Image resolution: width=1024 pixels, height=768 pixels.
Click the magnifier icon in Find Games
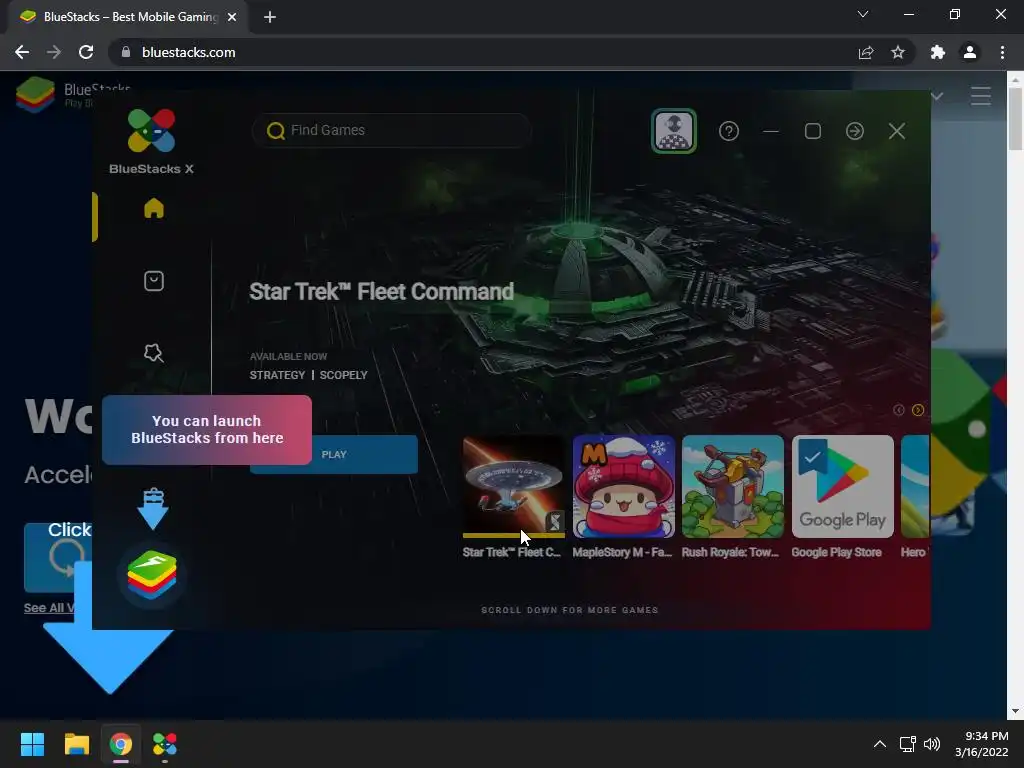[x=276, y=131]
